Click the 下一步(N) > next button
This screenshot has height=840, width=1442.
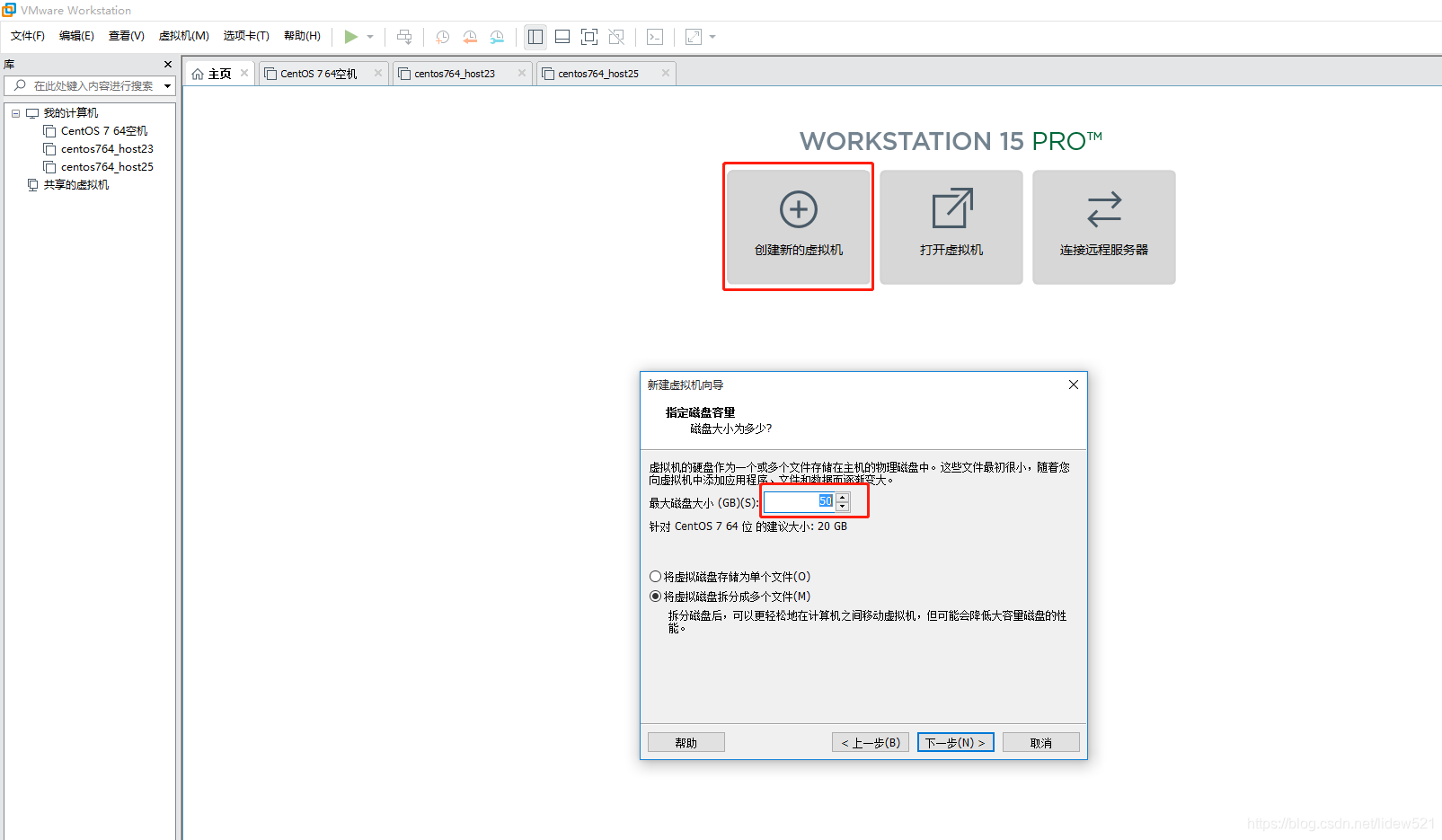tap(955, 743)
